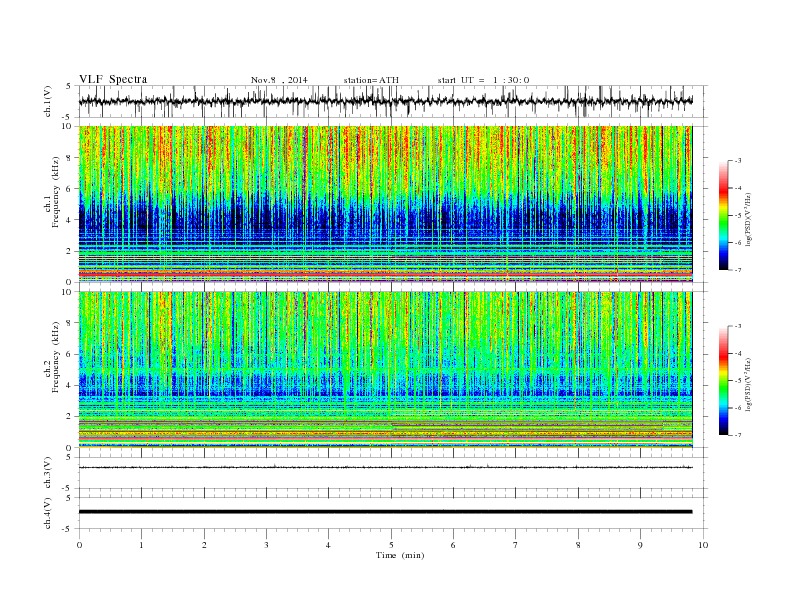Select the date 'Nov.8 , 2014' text
This screenshot has width=792, height=612.
click(279, 80)
